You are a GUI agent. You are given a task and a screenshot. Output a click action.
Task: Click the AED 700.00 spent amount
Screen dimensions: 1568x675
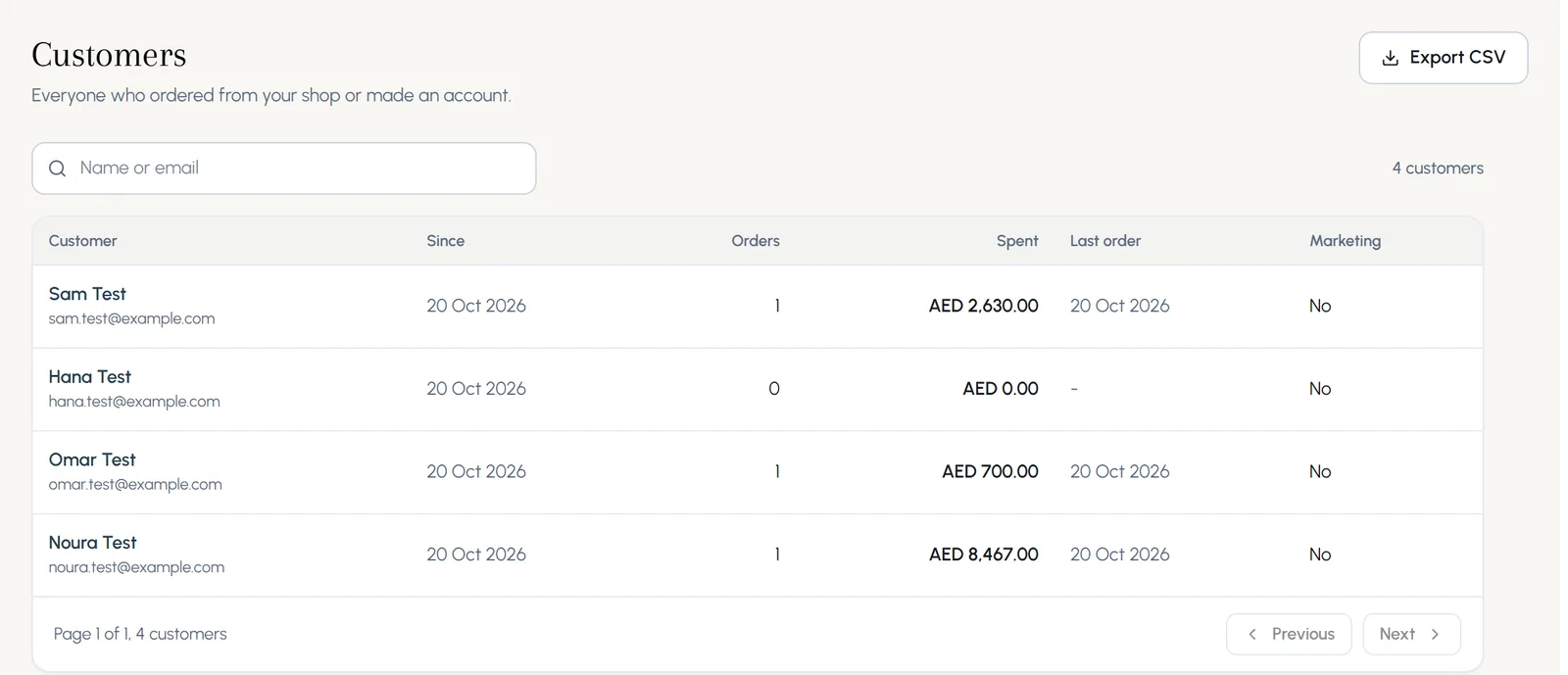coord(990,471)
